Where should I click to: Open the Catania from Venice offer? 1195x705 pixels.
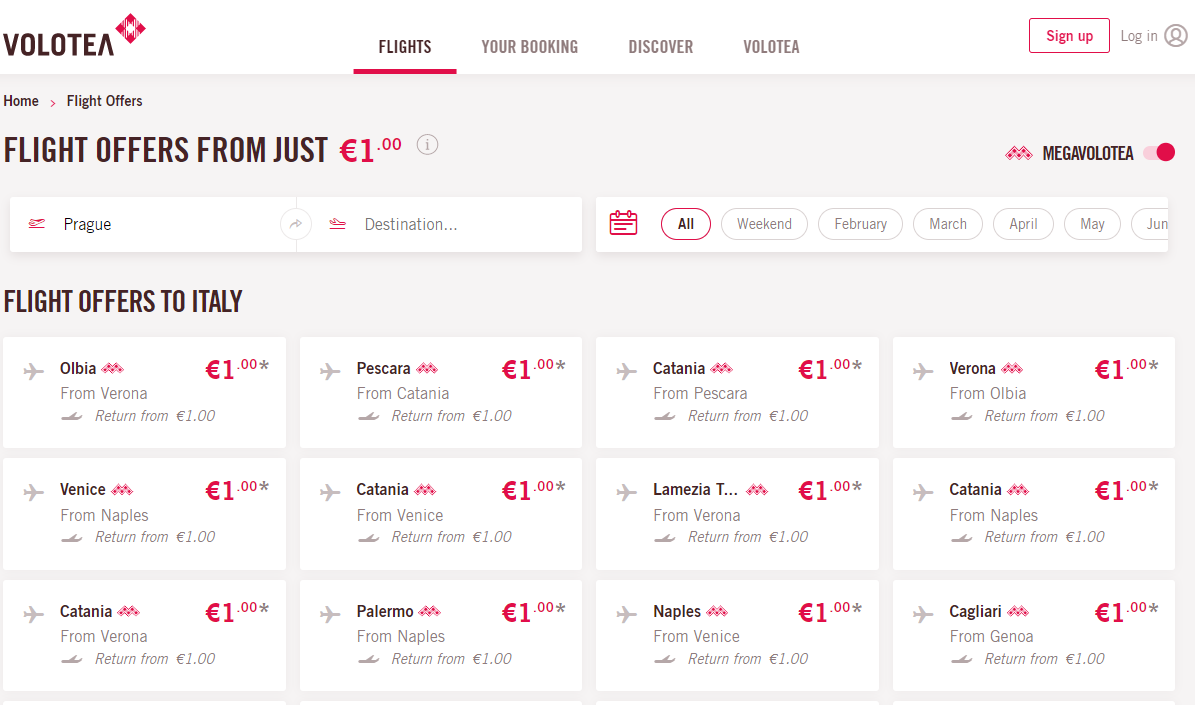coord(441,514)
